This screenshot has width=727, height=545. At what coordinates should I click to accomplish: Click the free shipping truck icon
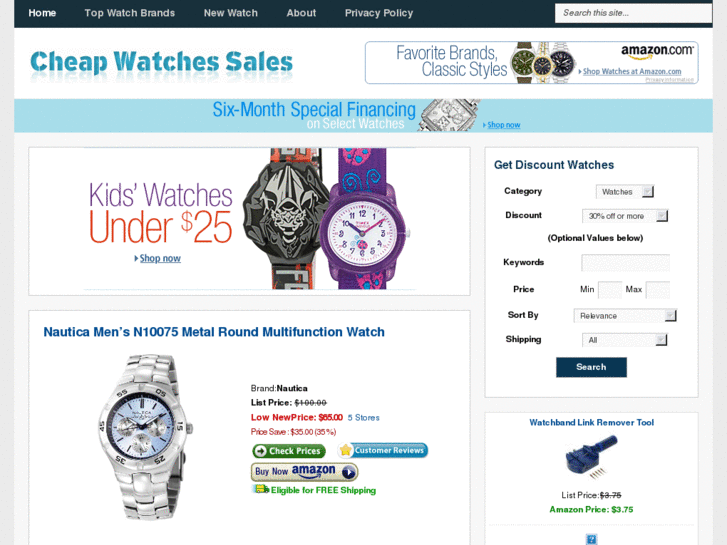(261, 489)
